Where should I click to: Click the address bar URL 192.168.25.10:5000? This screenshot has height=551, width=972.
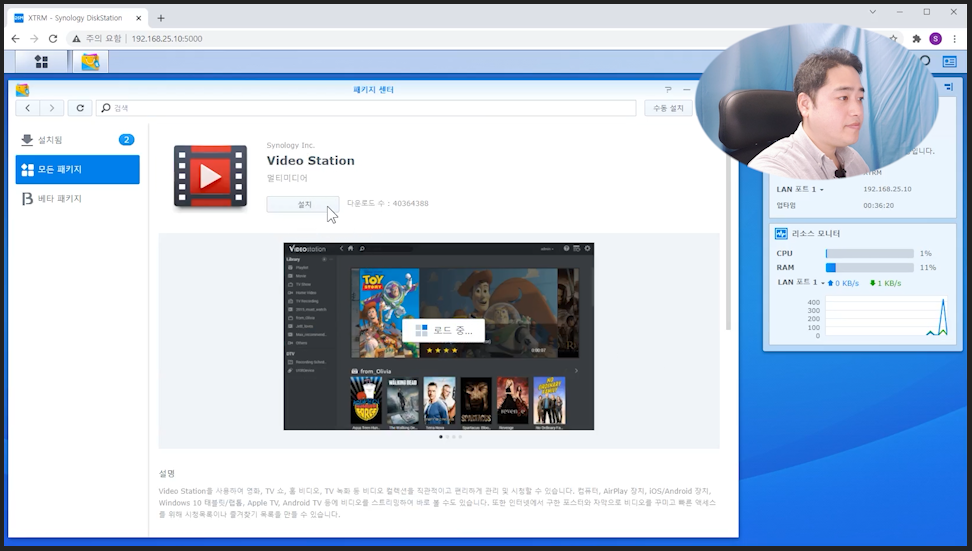(167, 38)
